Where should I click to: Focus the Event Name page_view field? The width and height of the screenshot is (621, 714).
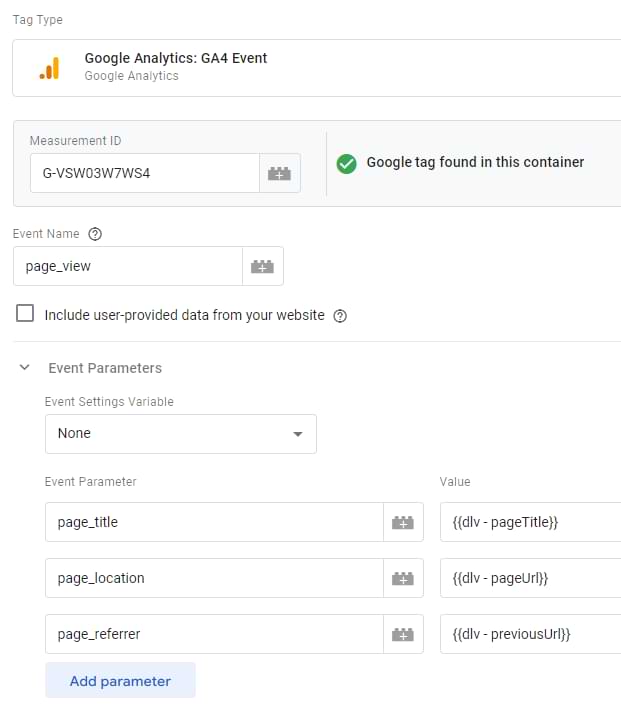click(127, 267)
